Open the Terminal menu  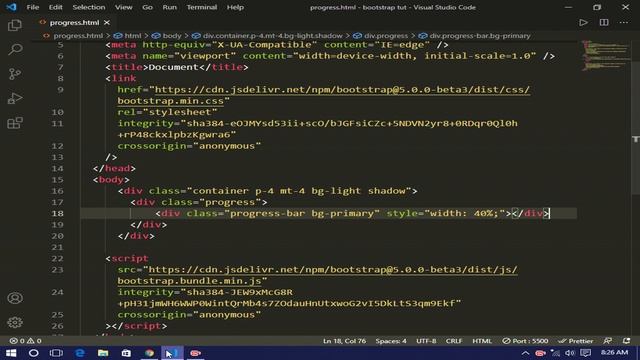202,7
